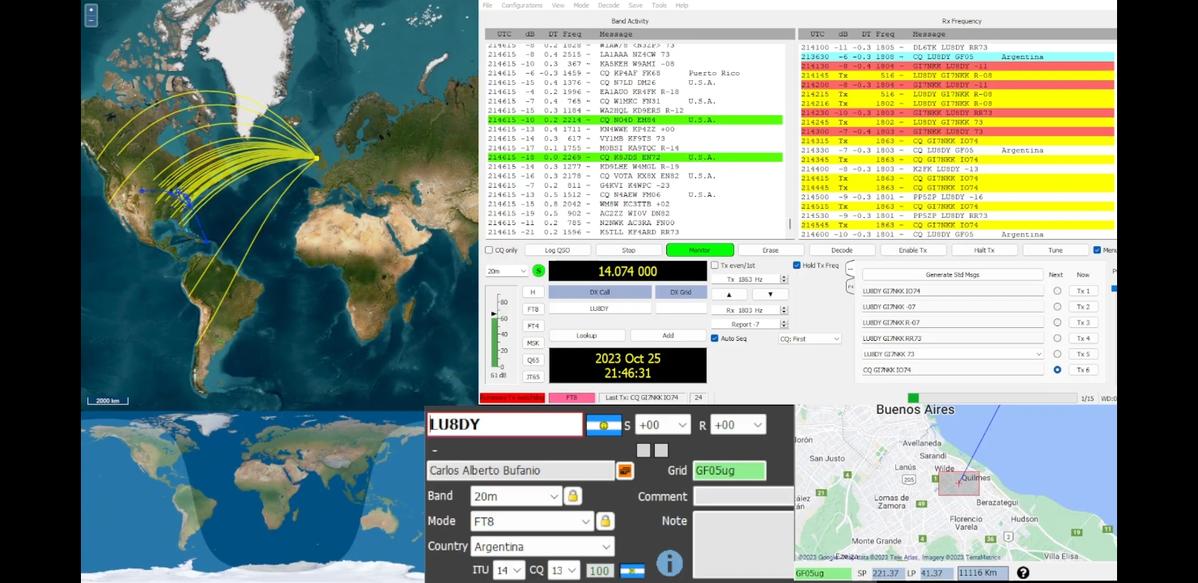Enable the CQ only checkbox
The width and height of the screenshot is (1198, 583).
(489, 250)
